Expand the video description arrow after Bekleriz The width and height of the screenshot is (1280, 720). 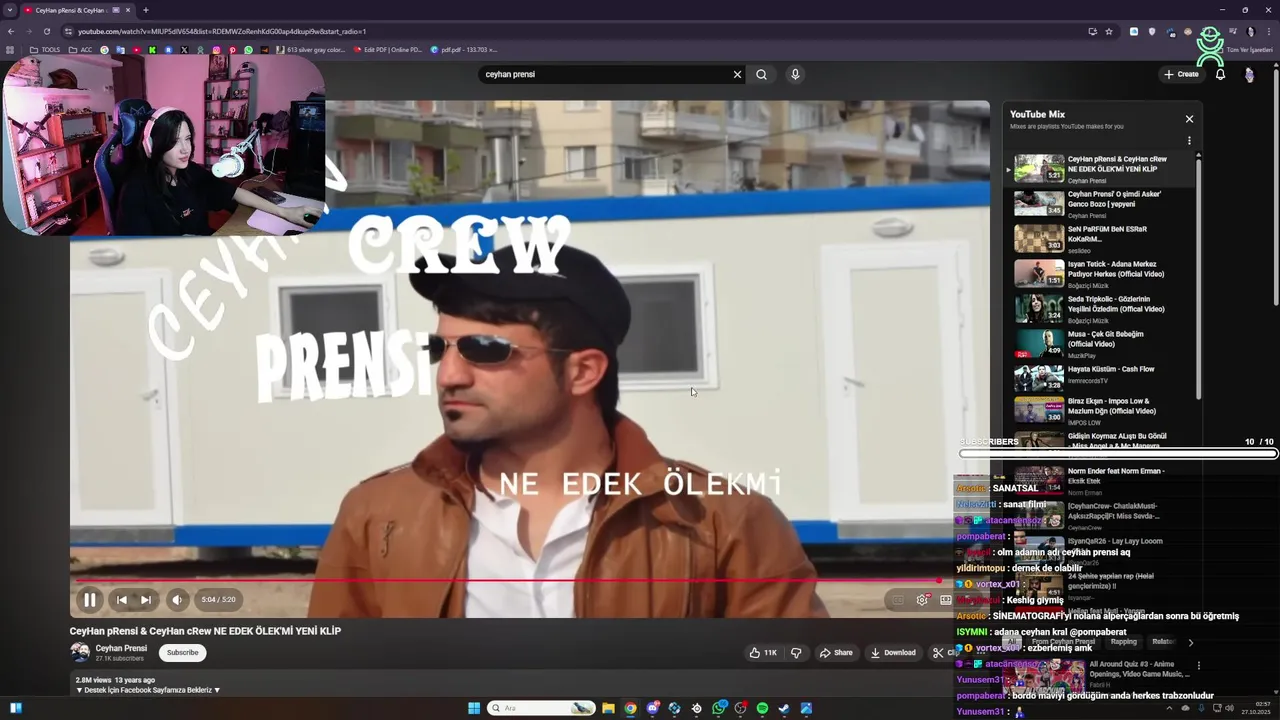(x=217, y=690)
